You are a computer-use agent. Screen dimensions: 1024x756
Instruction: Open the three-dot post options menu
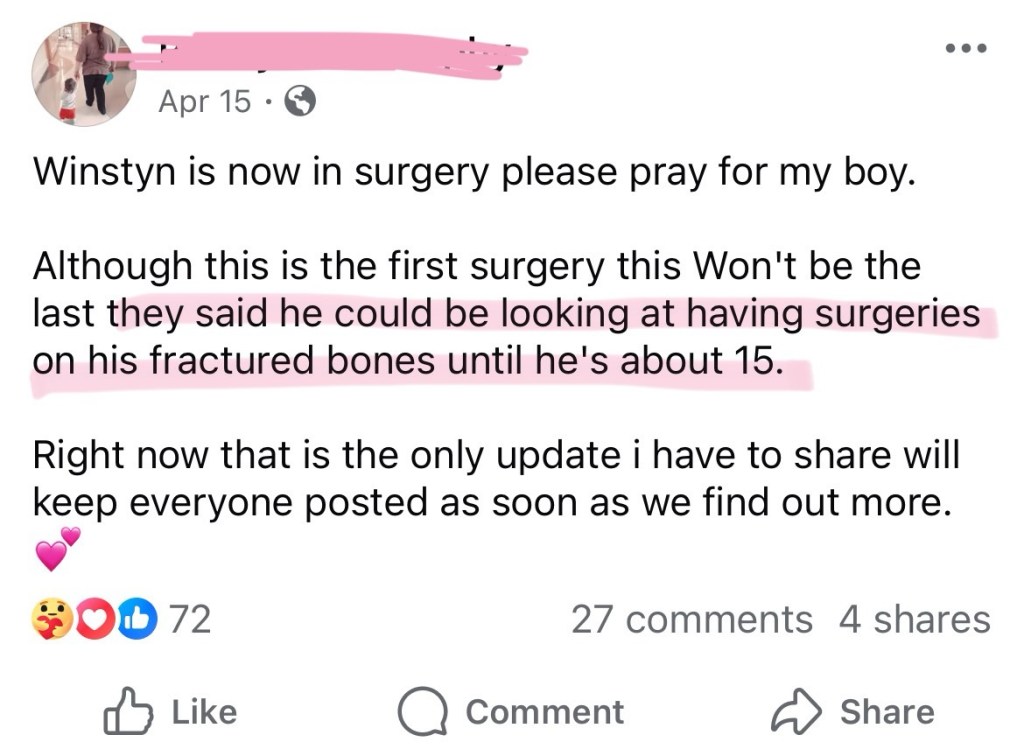(967, 47)
